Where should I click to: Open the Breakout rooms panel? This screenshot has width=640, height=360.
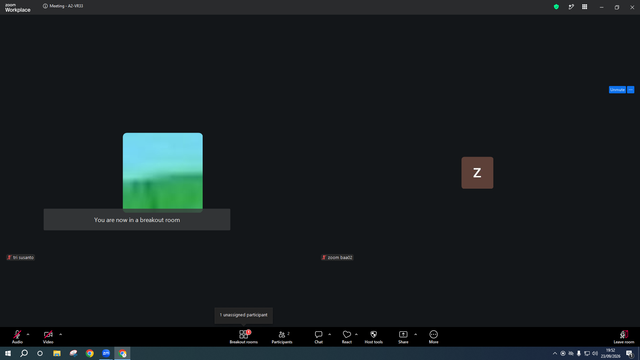coord(243,337)
